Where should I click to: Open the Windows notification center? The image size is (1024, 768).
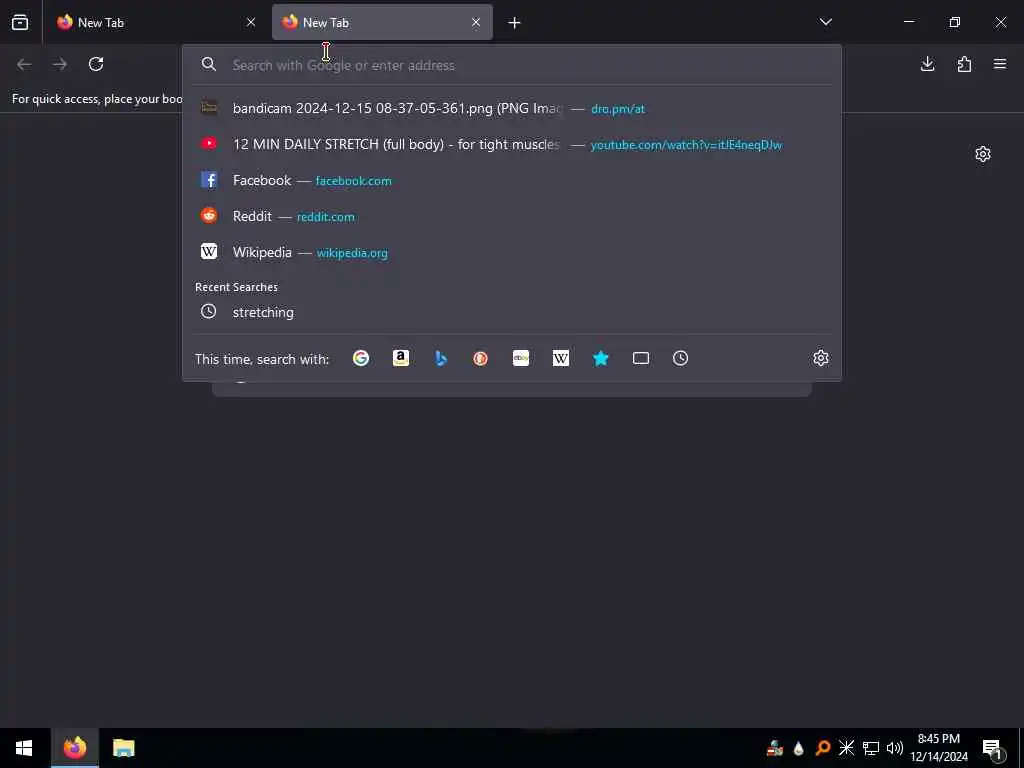(992, 748)
